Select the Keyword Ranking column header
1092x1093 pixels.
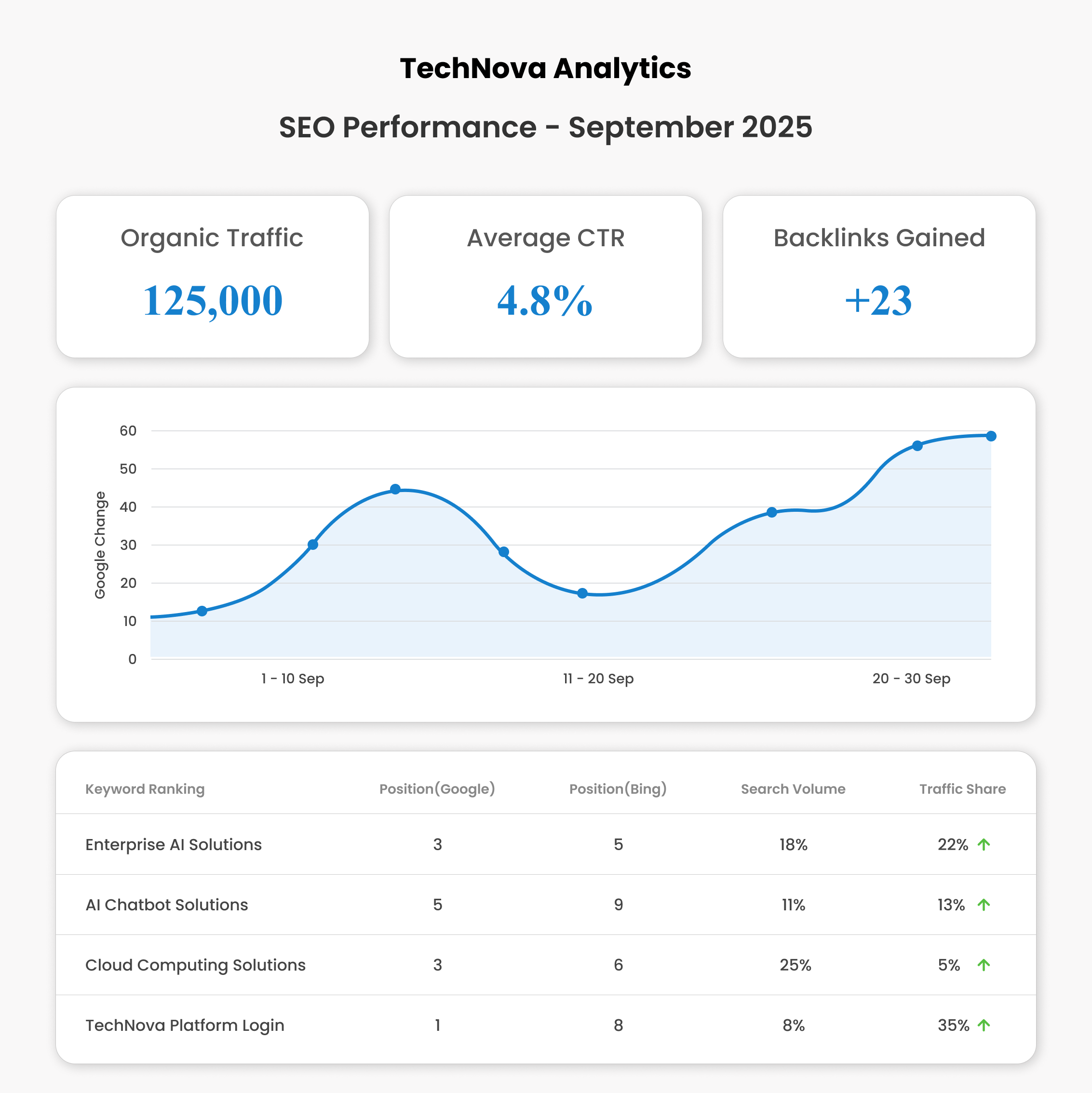point(145,789)
